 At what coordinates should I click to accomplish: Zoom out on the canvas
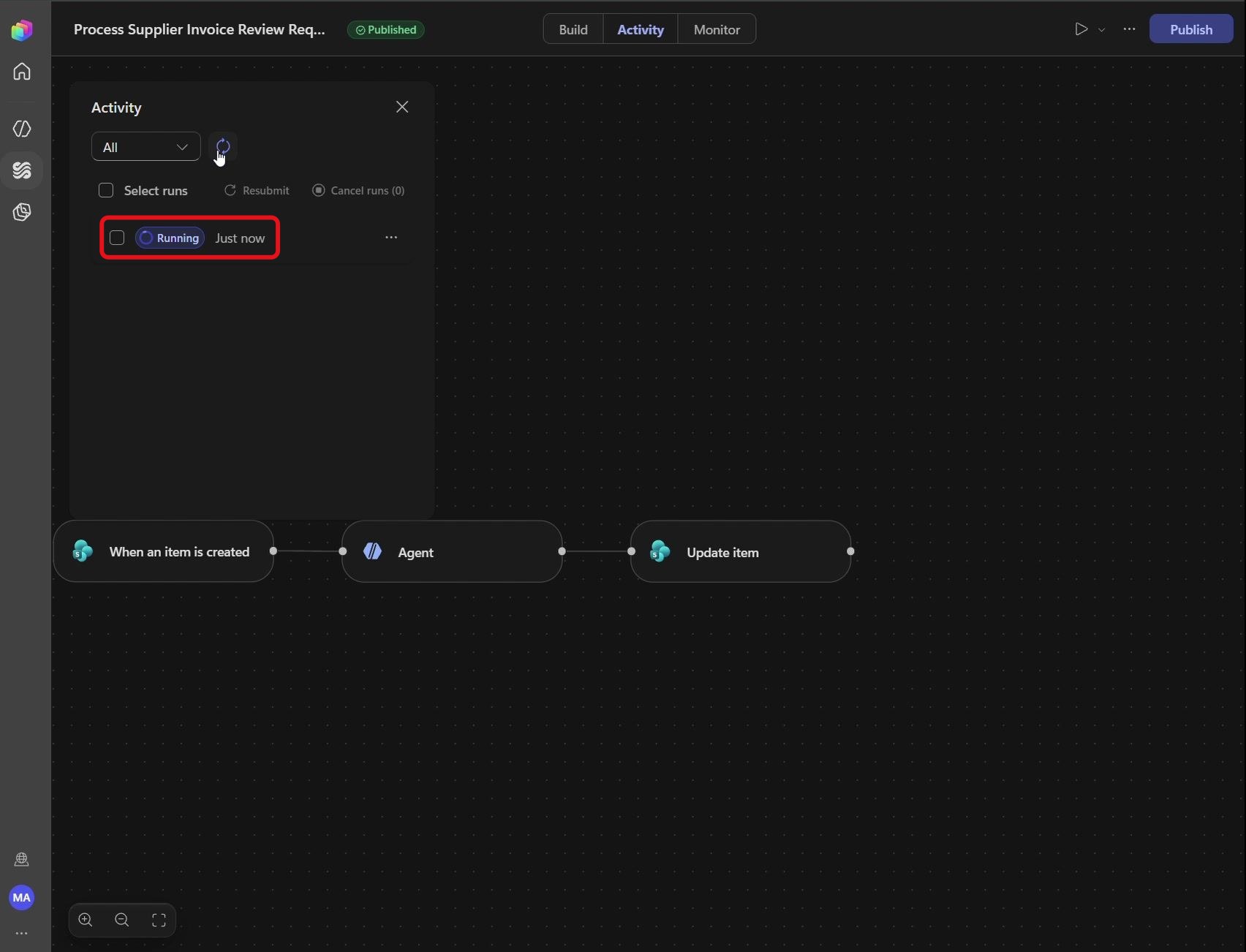122,920
